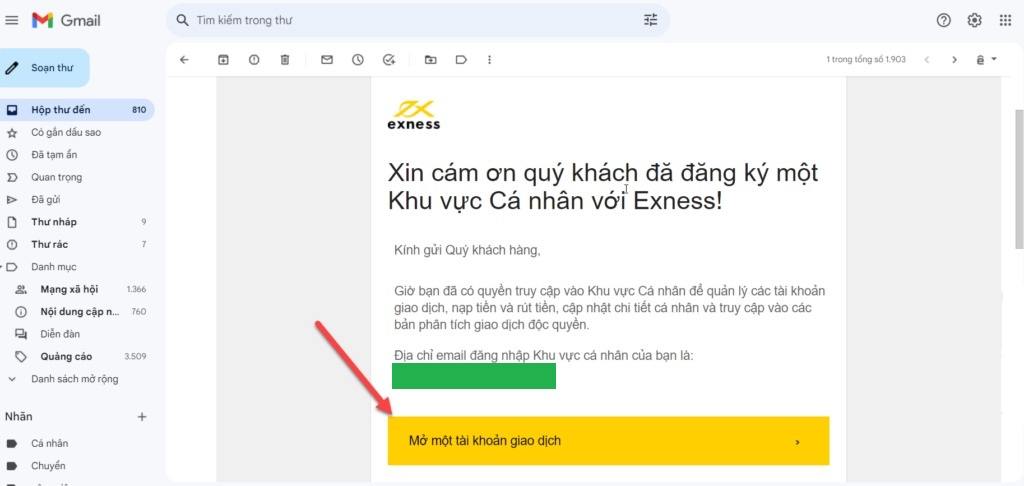
Task: Add email to Tasks
Action: [x=389, y=60]
